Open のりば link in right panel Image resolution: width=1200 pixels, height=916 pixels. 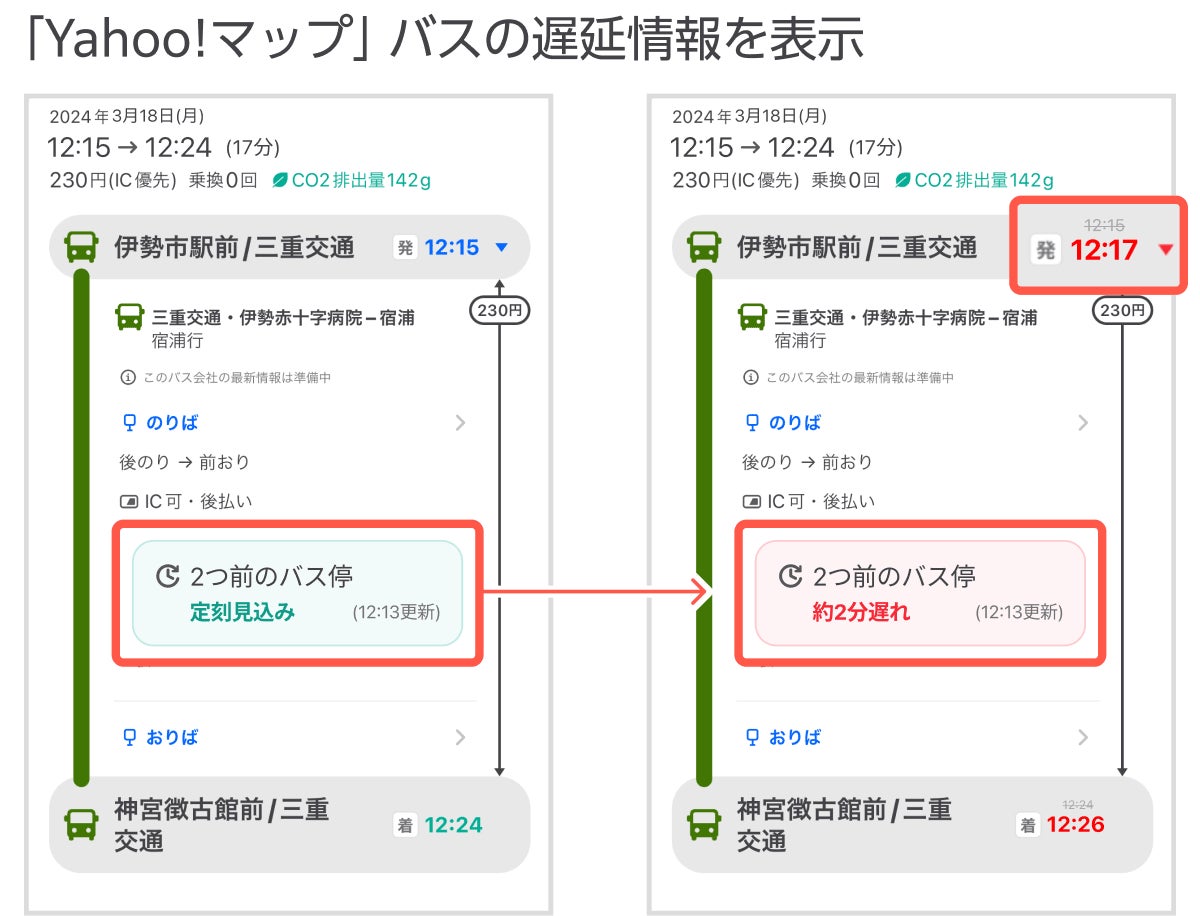tap(795, 423)
